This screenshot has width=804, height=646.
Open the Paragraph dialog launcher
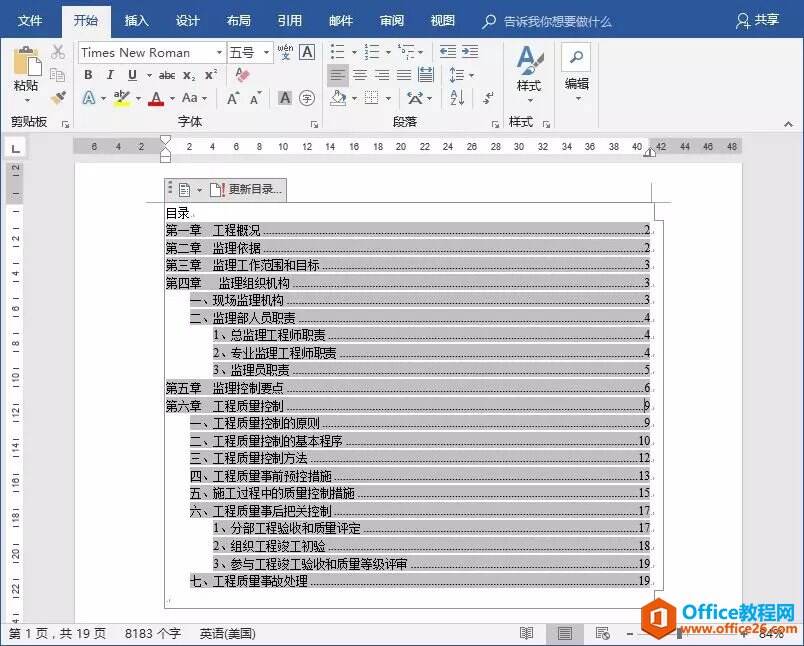(495, 124)
